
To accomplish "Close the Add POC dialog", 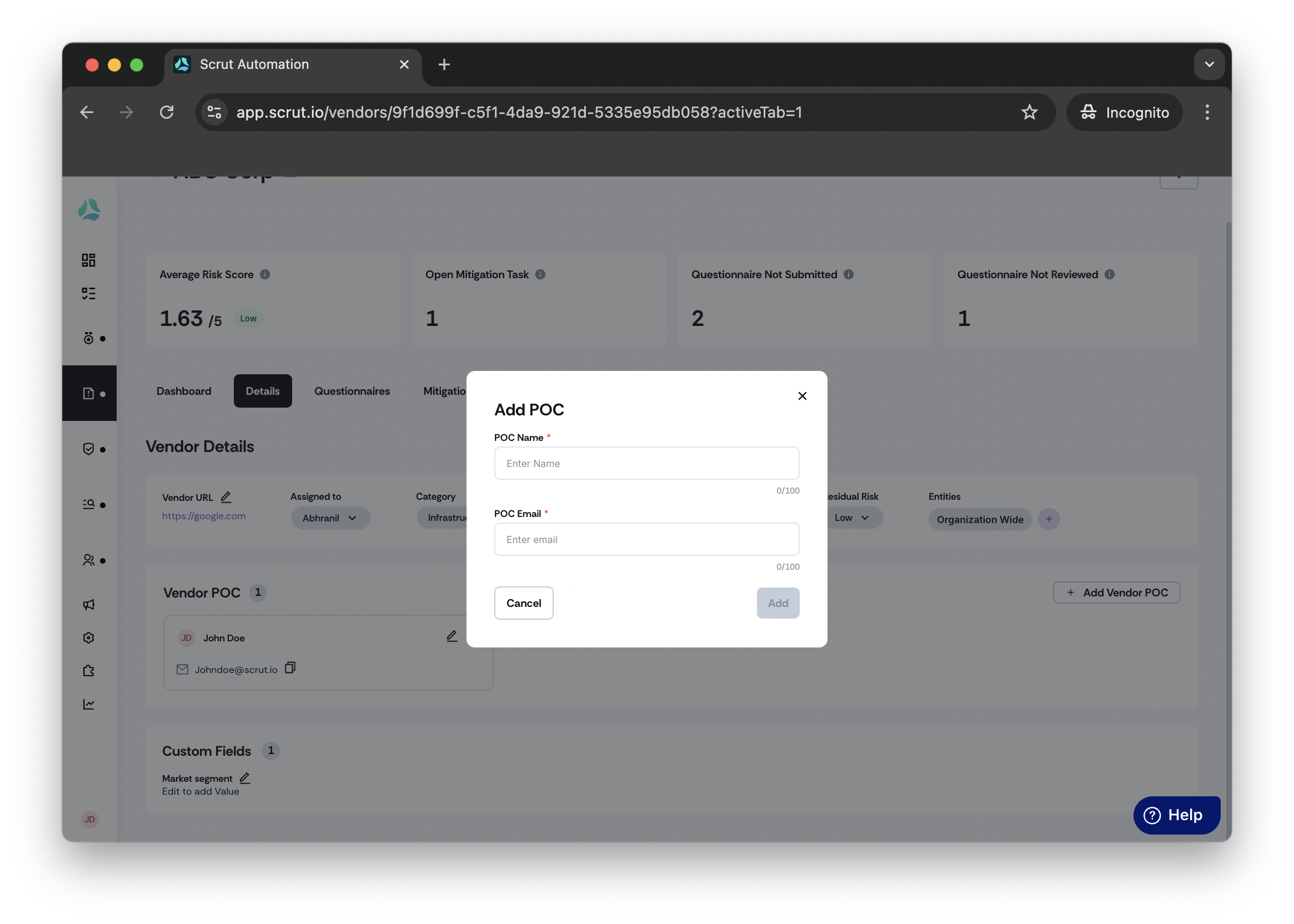I will (x=803, y=396).
